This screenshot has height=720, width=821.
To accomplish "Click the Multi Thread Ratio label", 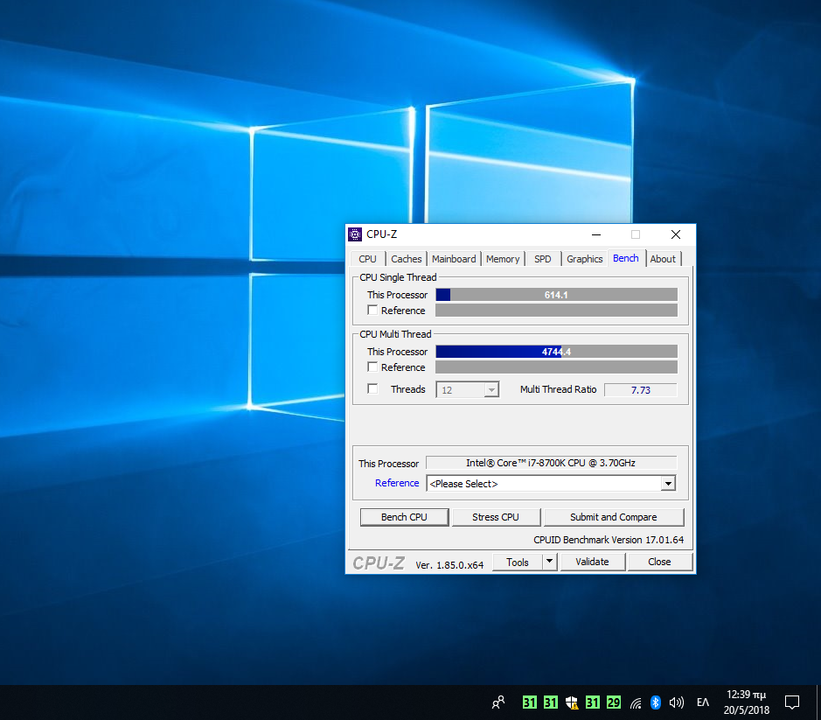I will 558,389.
